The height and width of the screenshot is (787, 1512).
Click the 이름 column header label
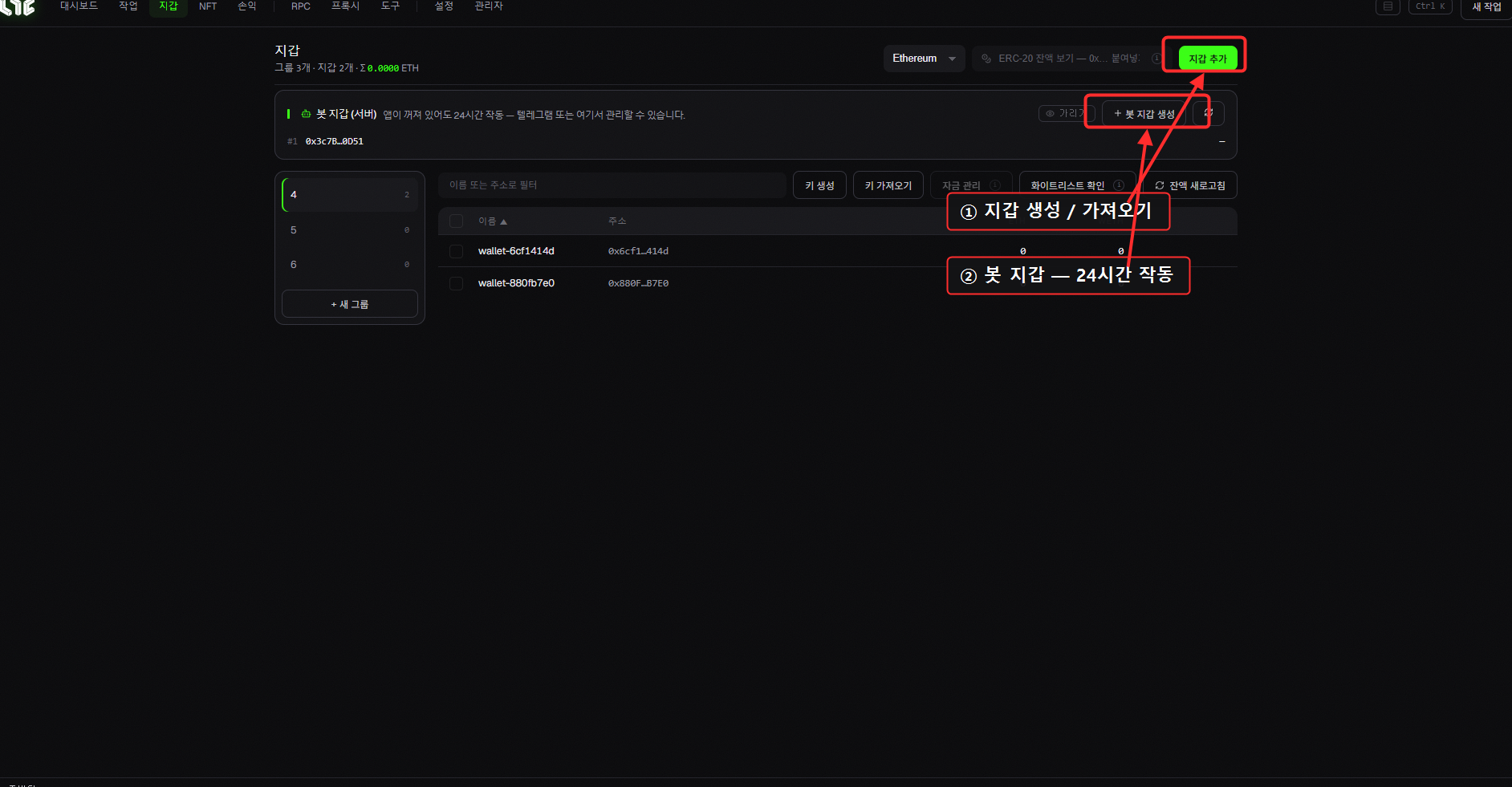pos(487,221)
